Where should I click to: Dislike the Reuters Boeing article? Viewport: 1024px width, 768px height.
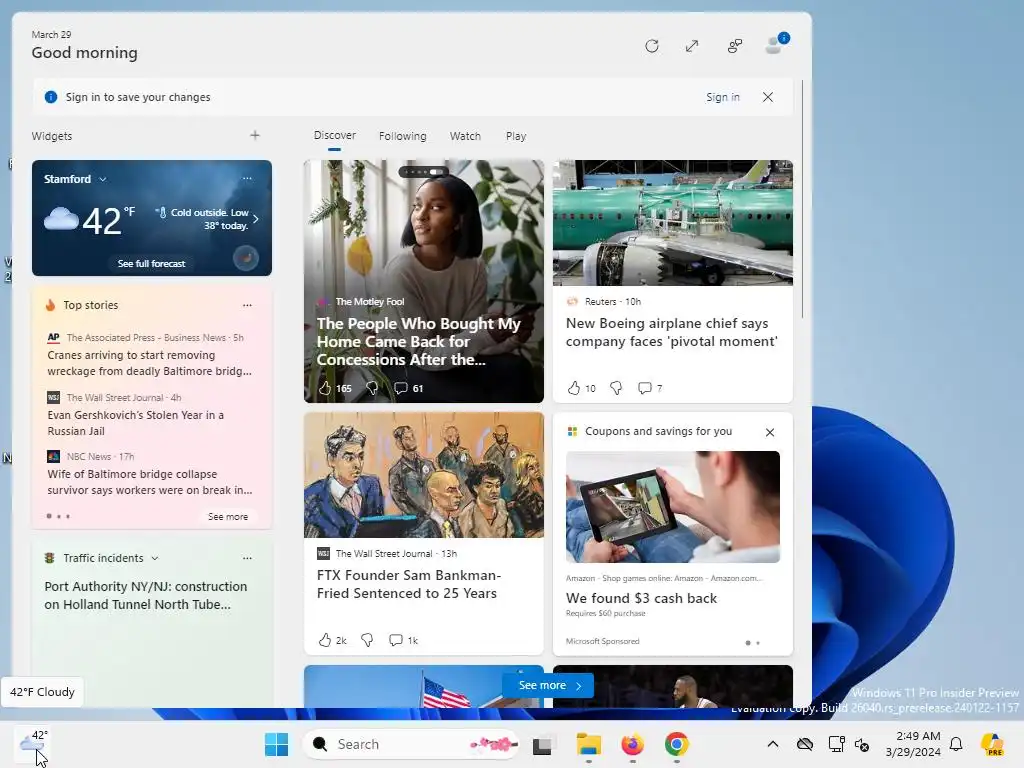pyautogui.click(x=616, y=388)
